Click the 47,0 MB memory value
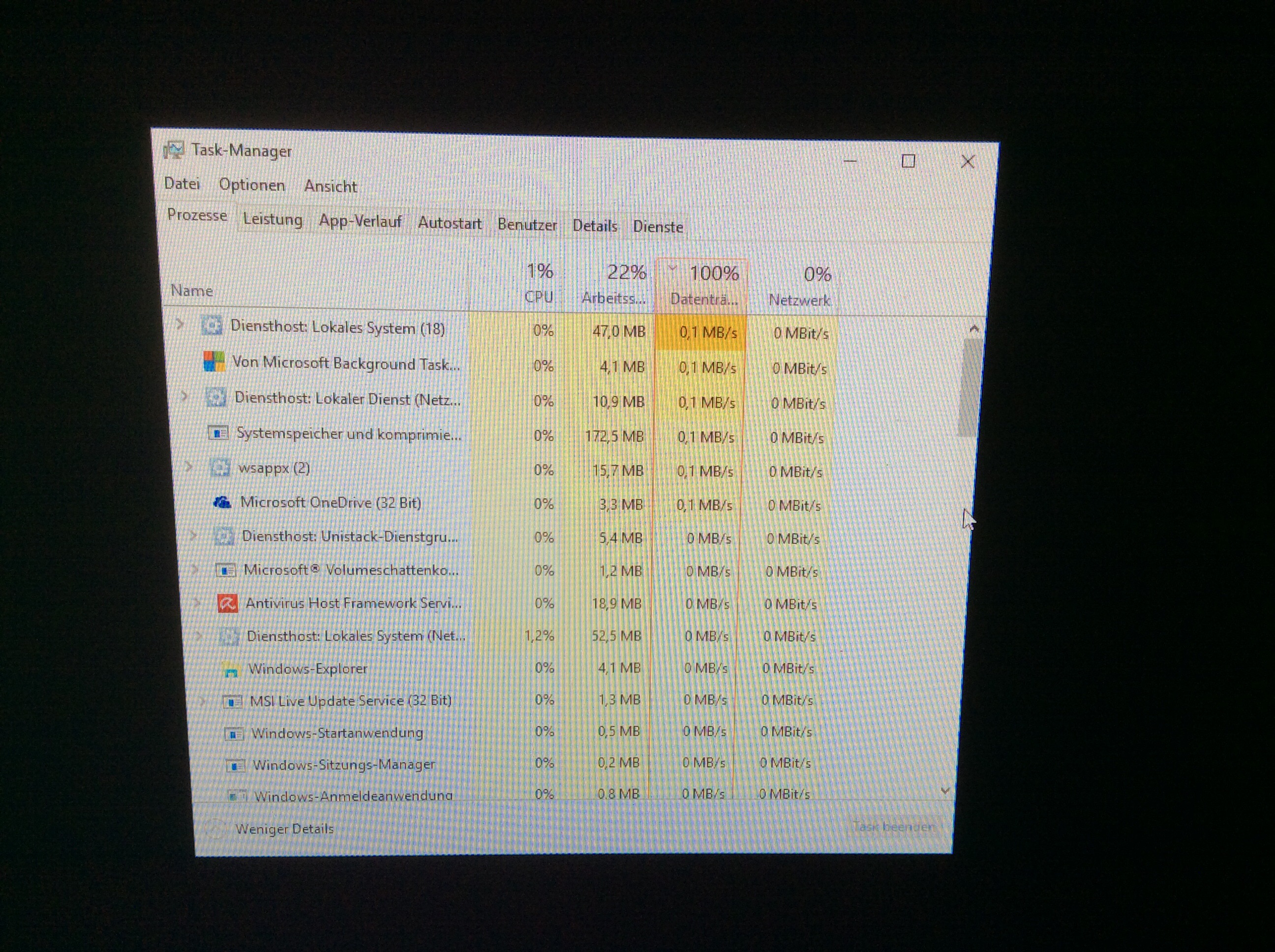The width and height of the screenshot is (1275, 952). coord(619,332)
